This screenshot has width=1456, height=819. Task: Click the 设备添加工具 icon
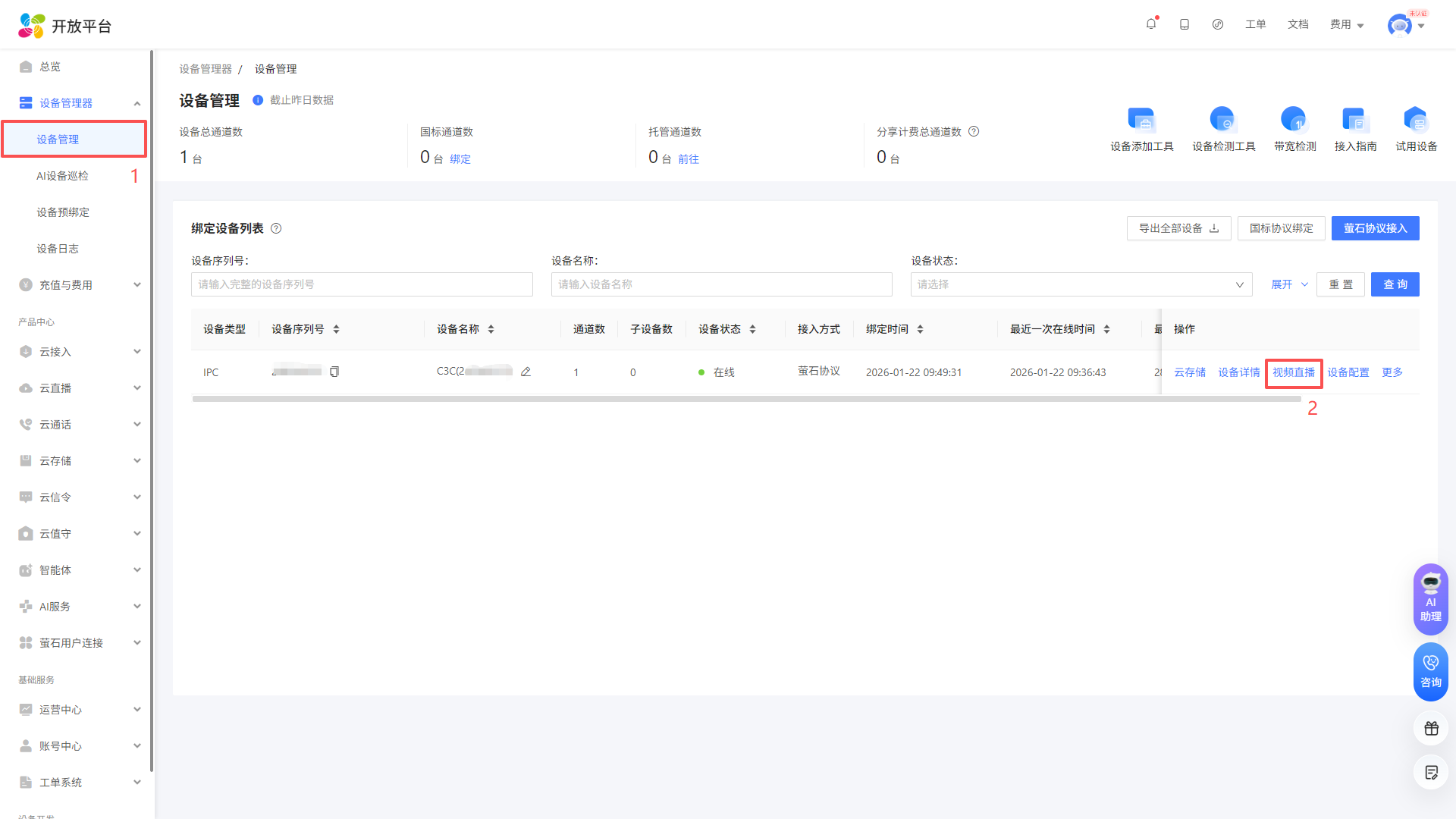pyautogui.click(x=1141, y=121)
